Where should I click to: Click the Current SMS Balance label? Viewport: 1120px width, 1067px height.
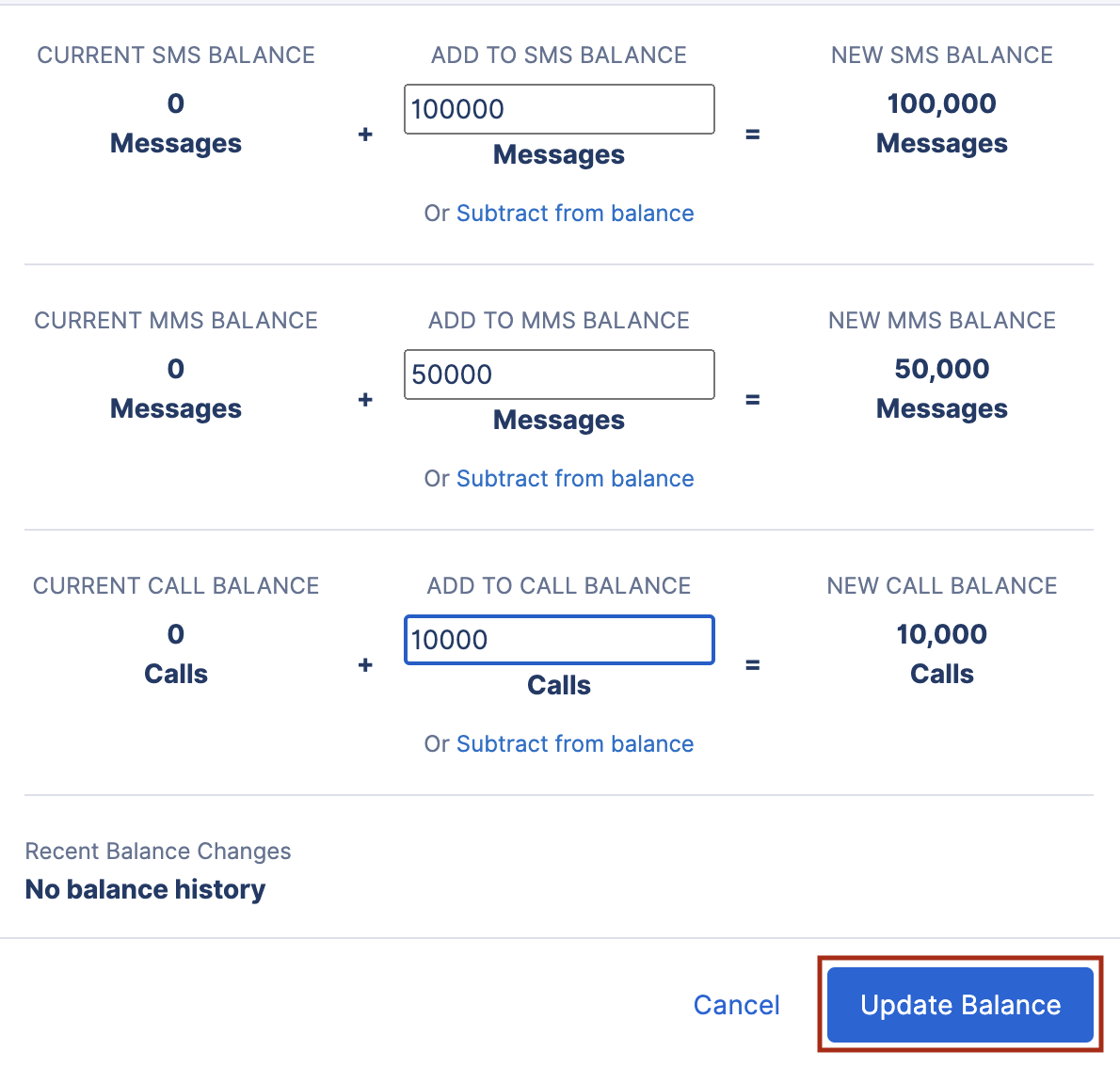tap(176, 55)
